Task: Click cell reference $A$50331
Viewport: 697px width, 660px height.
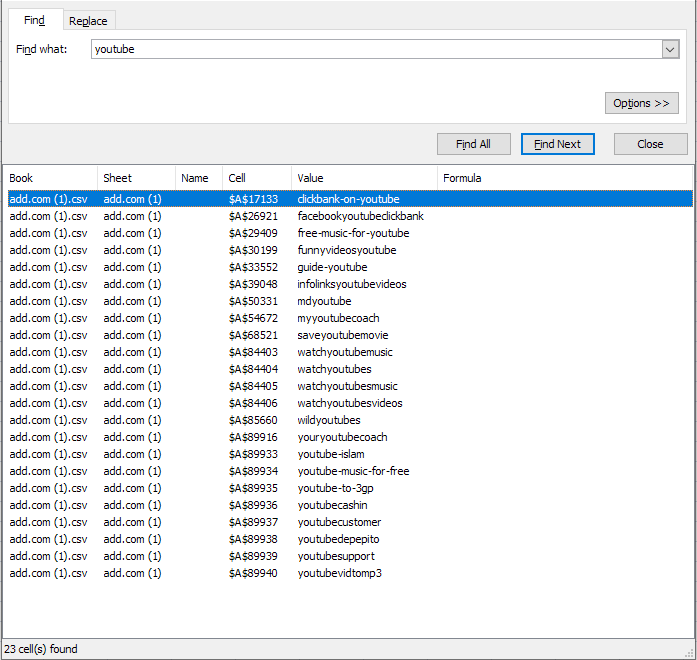Action: [253, 301]
